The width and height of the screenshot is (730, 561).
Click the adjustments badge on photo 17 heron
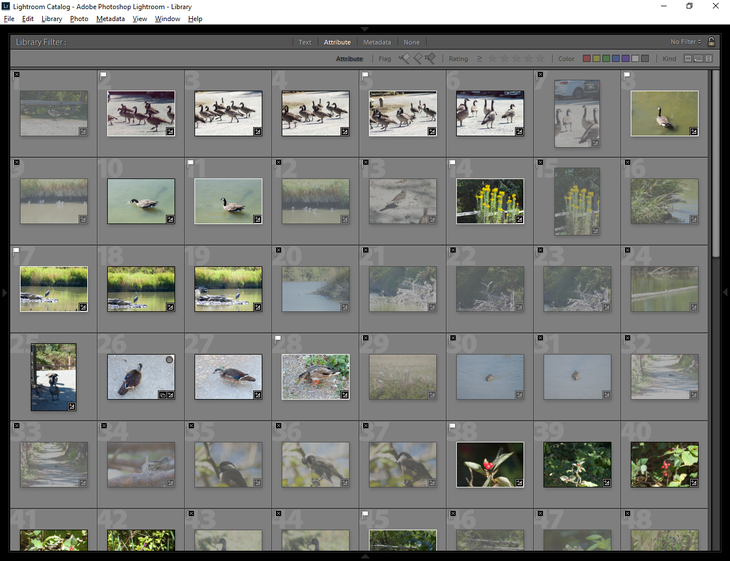point(83,307)
